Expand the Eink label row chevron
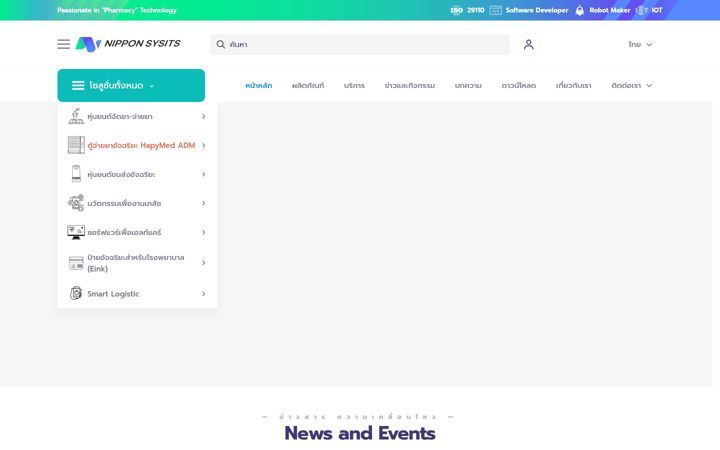Viewport: 720px width, 450px height. point(203,263)
